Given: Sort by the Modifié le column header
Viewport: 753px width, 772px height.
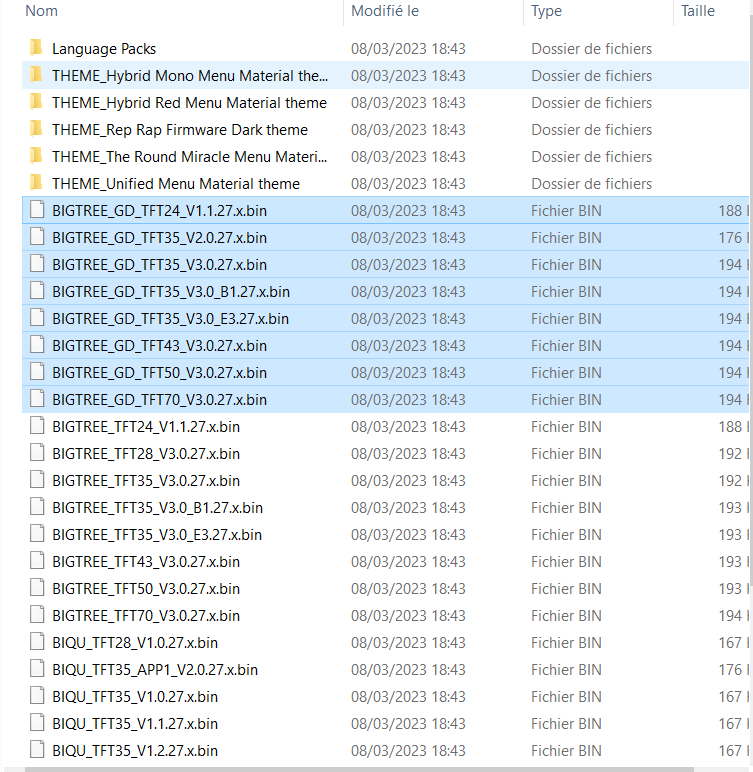Looking at the screenshot, I should pyautogui.click(x=385, y=11).
